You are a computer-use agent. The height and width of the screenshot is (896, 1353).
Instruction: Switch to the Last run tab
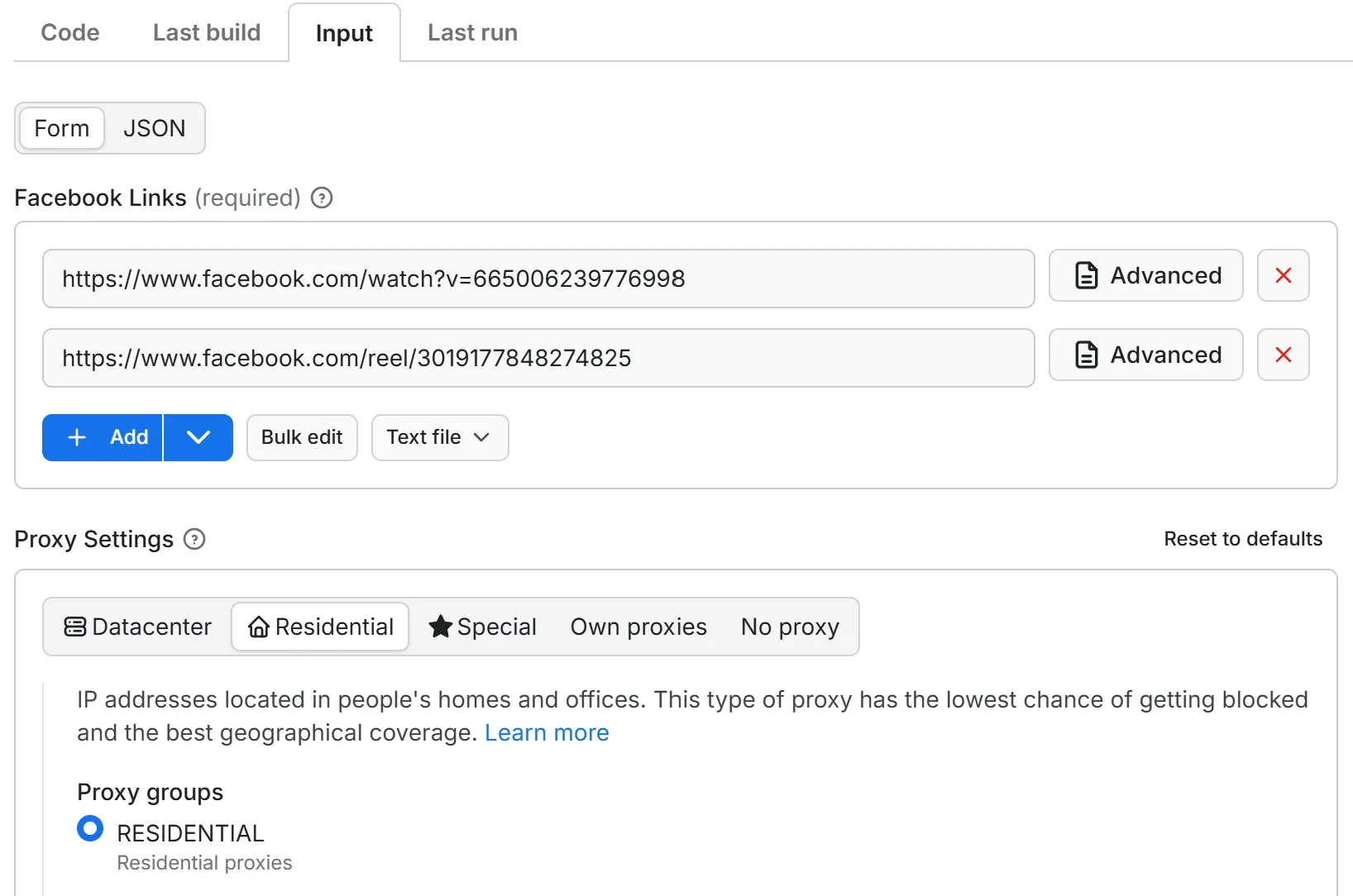pos(471,33)
